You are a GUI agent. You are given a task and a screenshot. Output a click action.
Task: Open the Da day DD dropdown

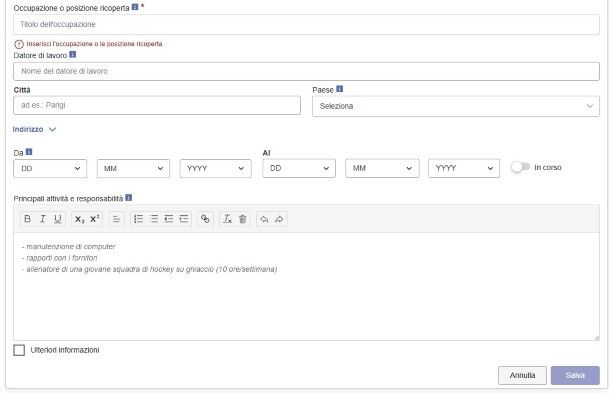50,168
